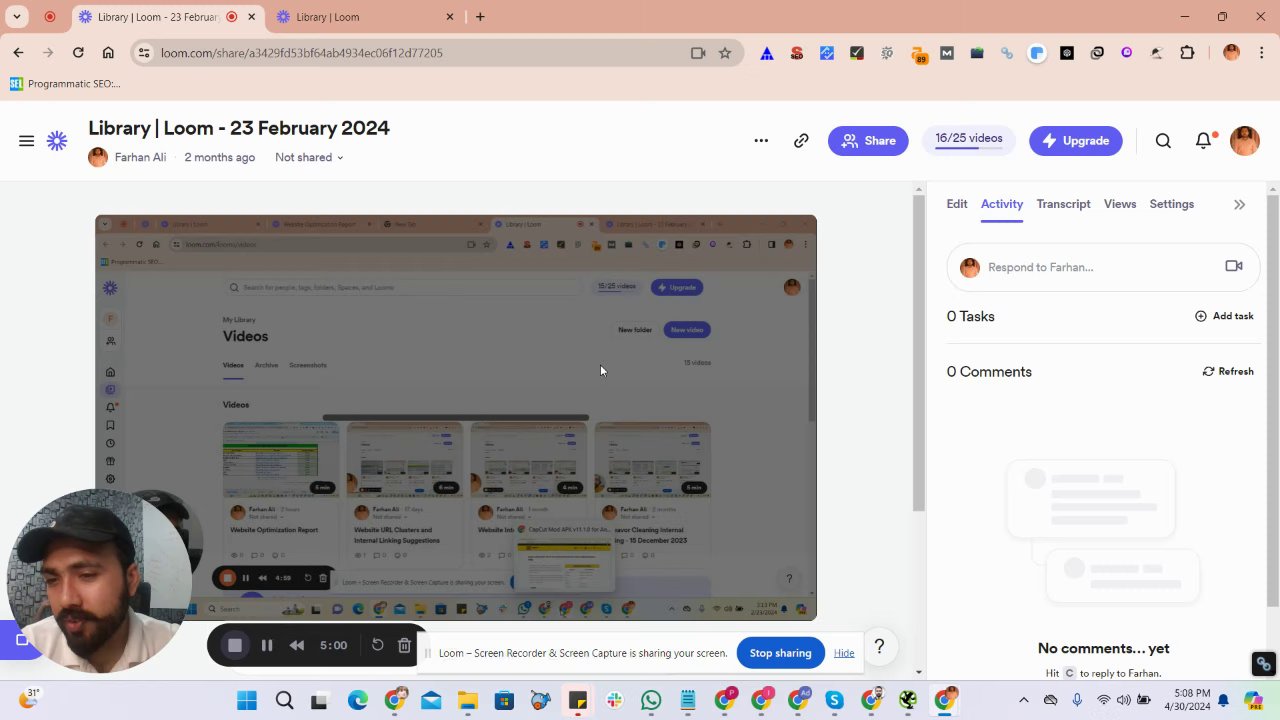The height and width of the screenshot is (720, 1280).
Task: Open the help question mark button
Action: [879, 647]
